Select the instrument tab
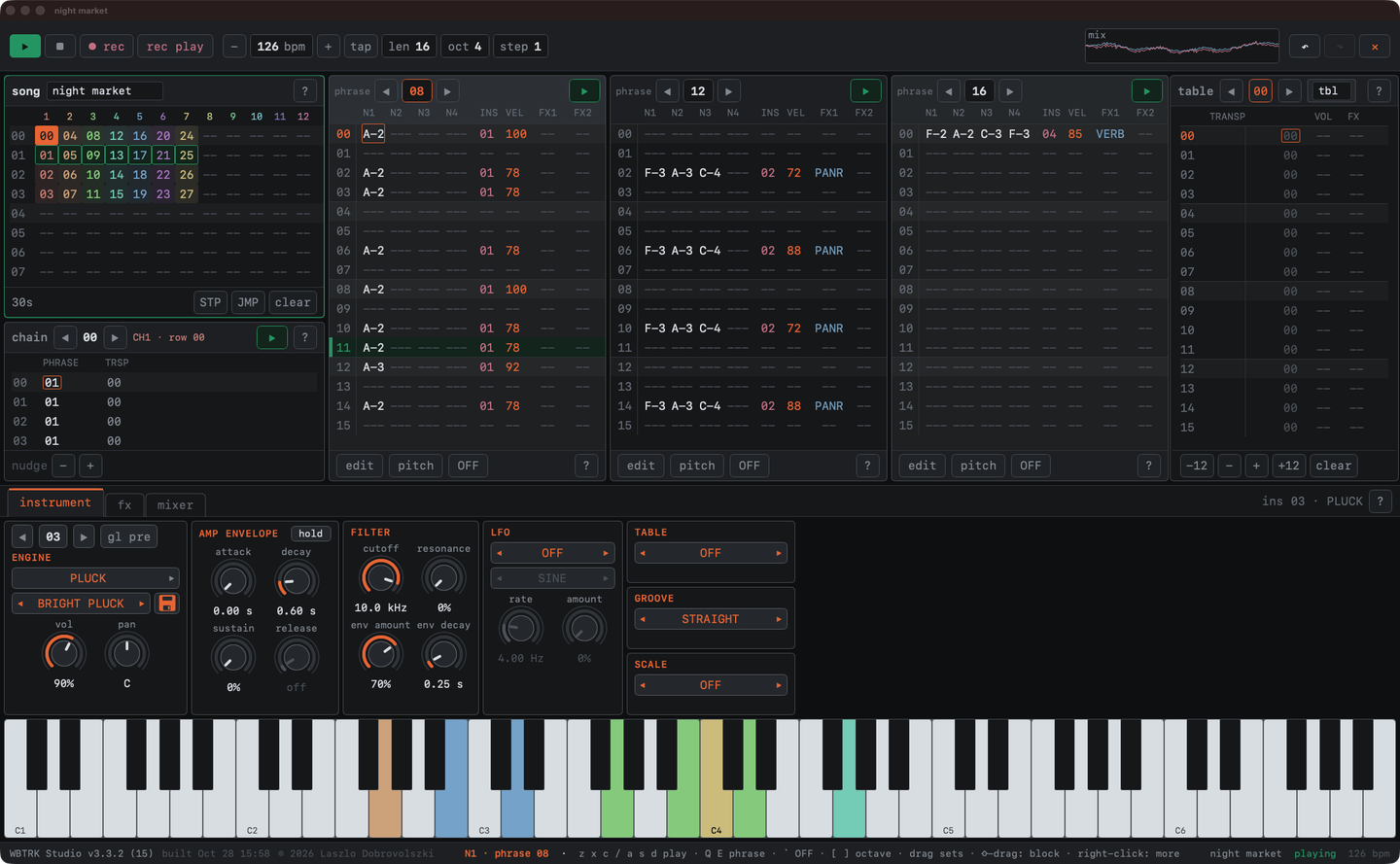Screen dimensions: 1400x864 tap(55, 502)
